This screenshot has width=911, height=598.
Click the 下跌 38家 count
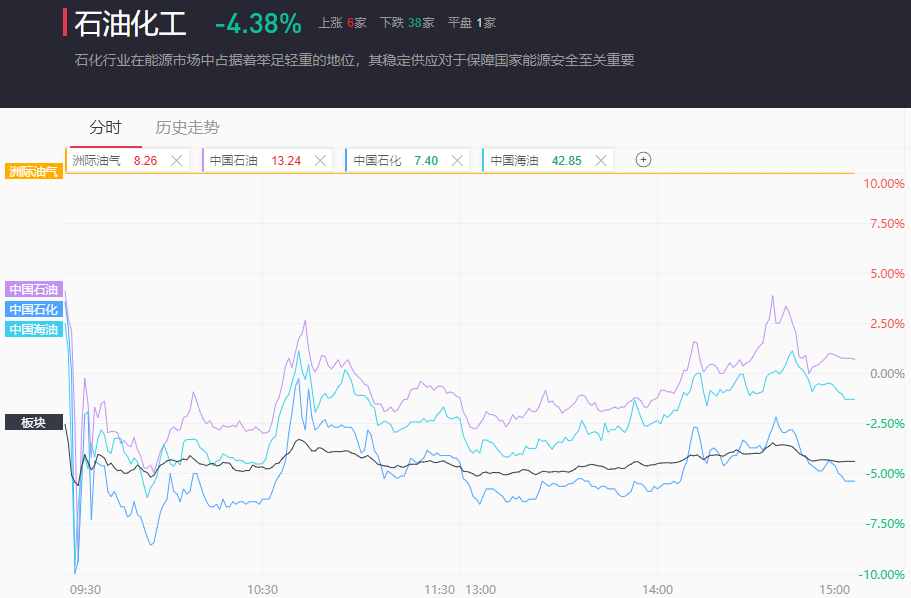coord(407,23)
